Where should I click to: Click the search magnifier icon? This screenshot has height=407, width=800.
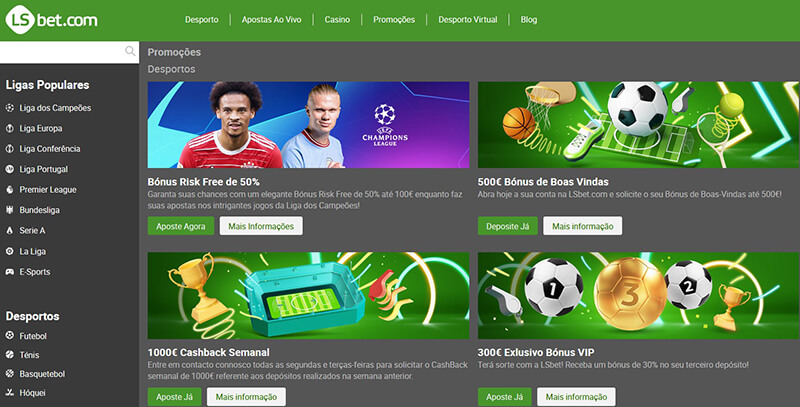point(130,51)
